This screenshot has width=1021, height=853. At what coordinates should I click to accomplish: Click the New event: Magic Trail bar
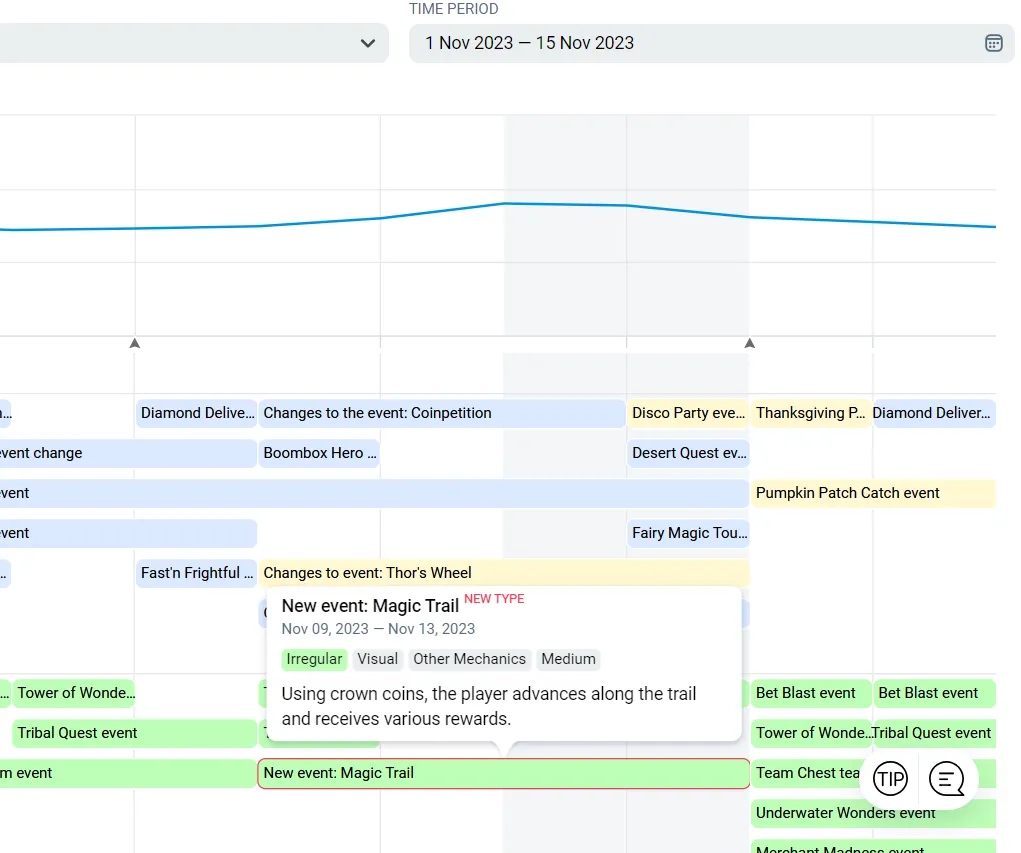(x=503, y=773)
